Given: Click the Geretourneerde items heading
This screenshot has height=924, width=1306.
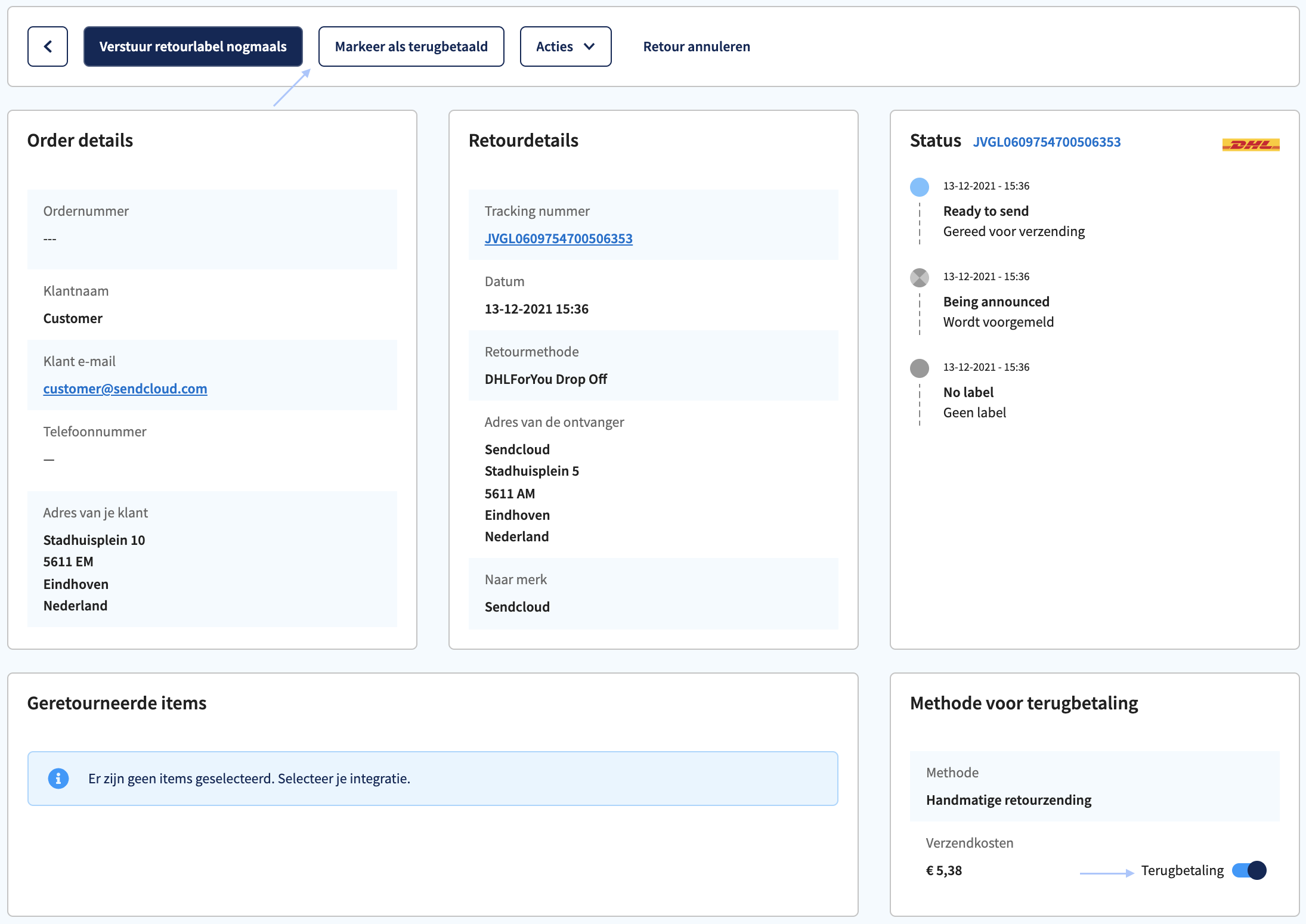Looking at the screenshot, I should [x=117, y=703].
